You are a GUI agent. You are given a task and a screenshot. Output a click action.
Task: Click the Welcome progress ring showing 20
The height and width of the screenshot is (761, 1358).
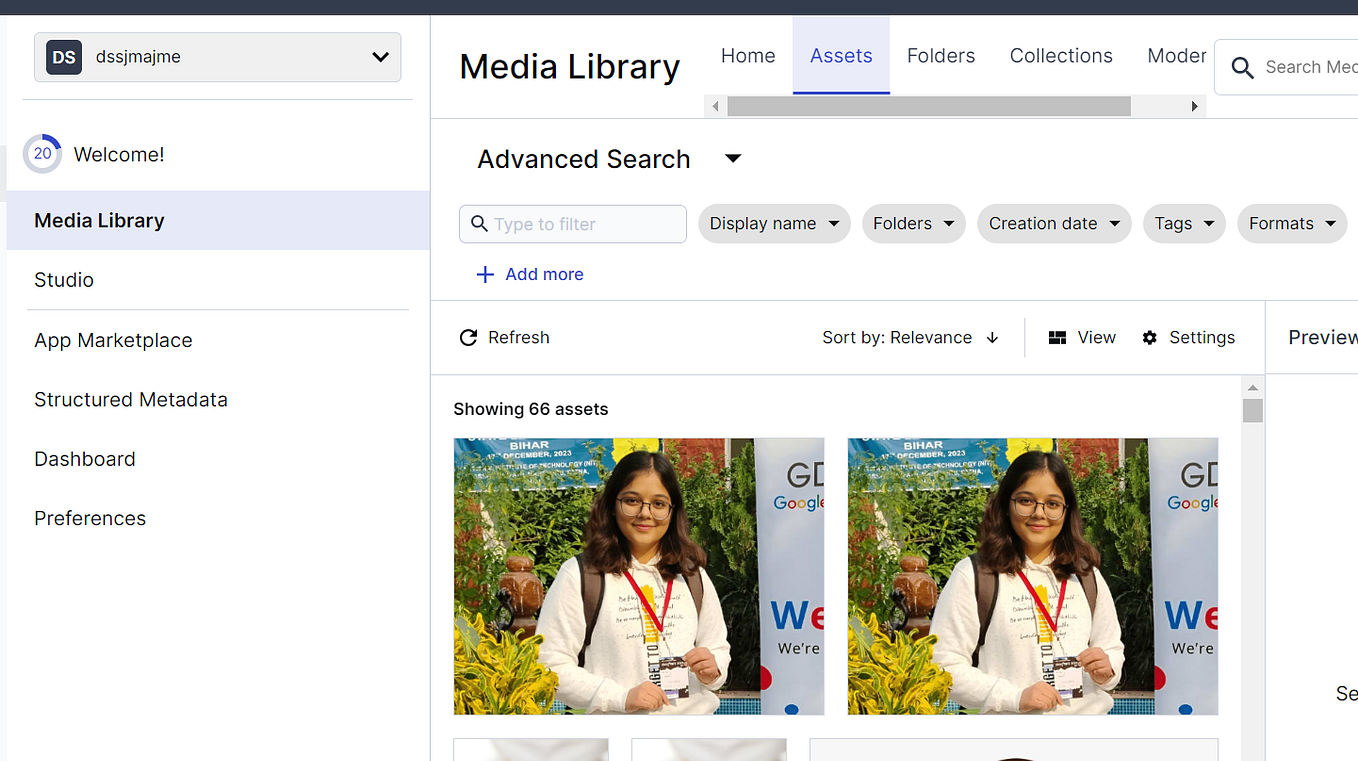click(x=42, y=153)
